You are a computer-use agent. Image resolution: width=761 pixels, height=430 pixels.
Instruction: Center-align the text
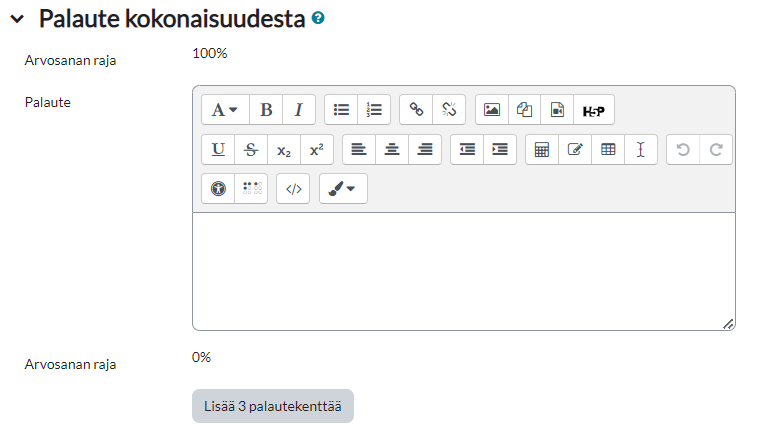click(392, 150)
